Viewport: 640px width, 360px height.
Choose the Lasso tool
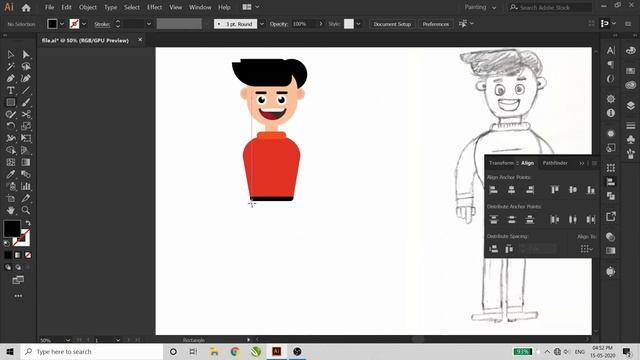pyautogui.click(x=26, y=66)
